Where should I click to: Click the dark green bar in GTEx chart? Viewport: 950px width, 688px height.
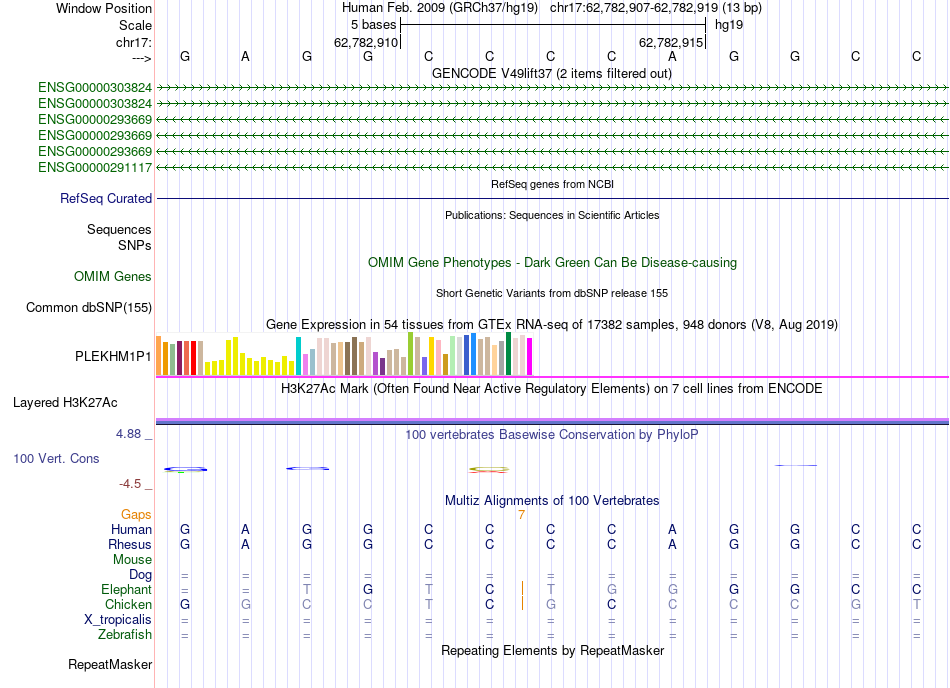pos(508,354)
